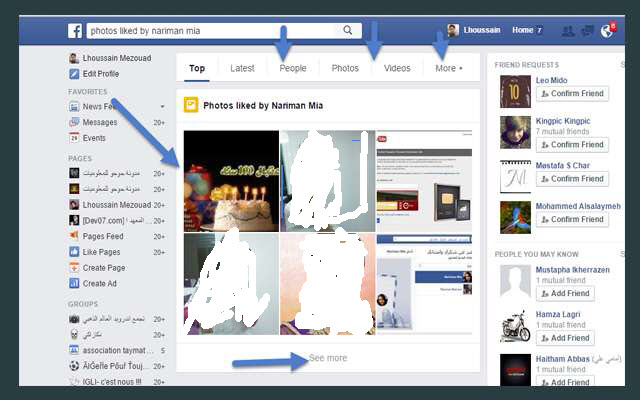Click Mohammed Alsalaymeh's parrot avatar
The width and height of the screenshot is (640, 400).
515,217
